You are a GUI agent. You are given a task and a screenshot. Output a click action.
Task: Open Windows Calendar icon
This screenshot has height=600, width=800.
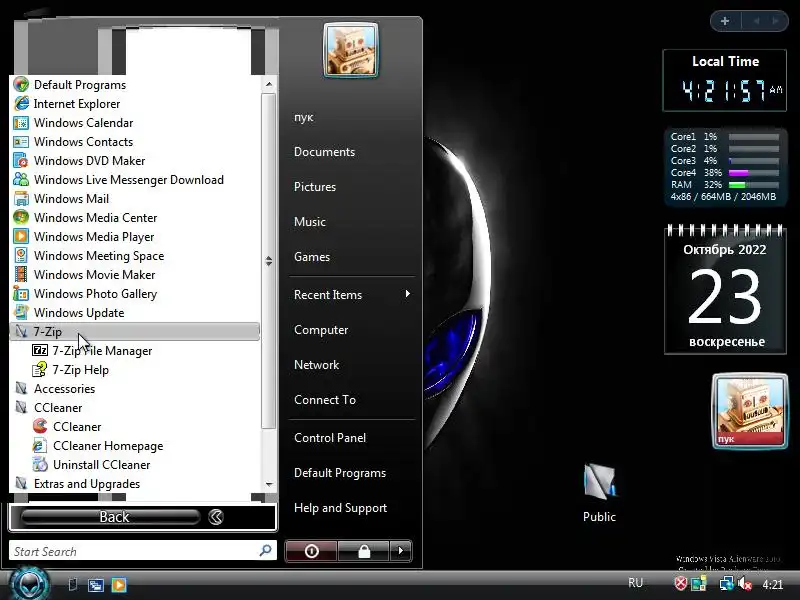point(21,122)
